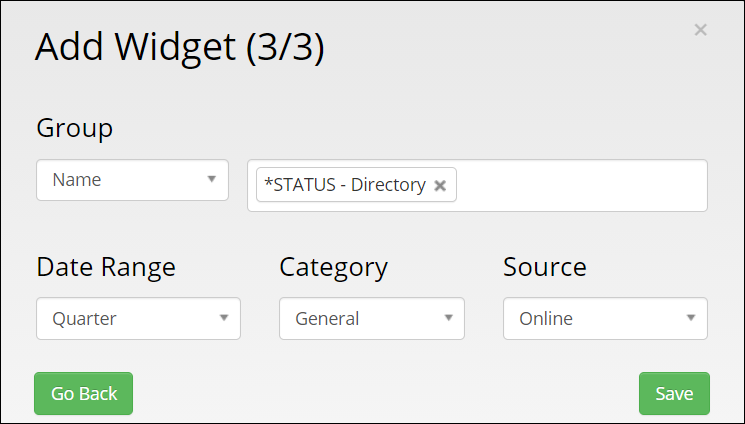745x424 pixels.
Task: Open the Group Name combo box
Action: [x=132, y=180]
